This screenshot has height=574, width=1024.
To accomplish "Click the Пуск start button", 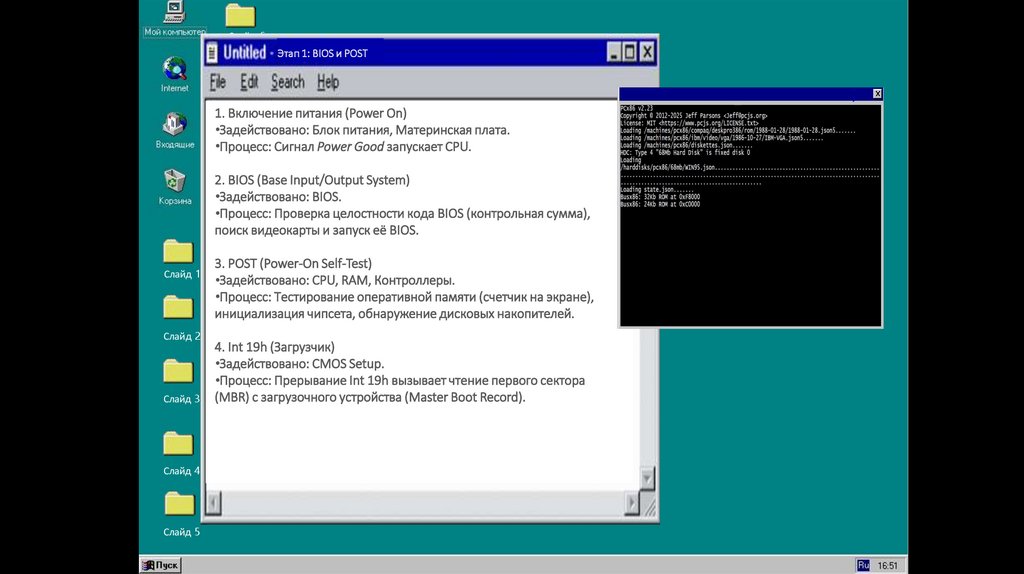I will pos(160,565).
